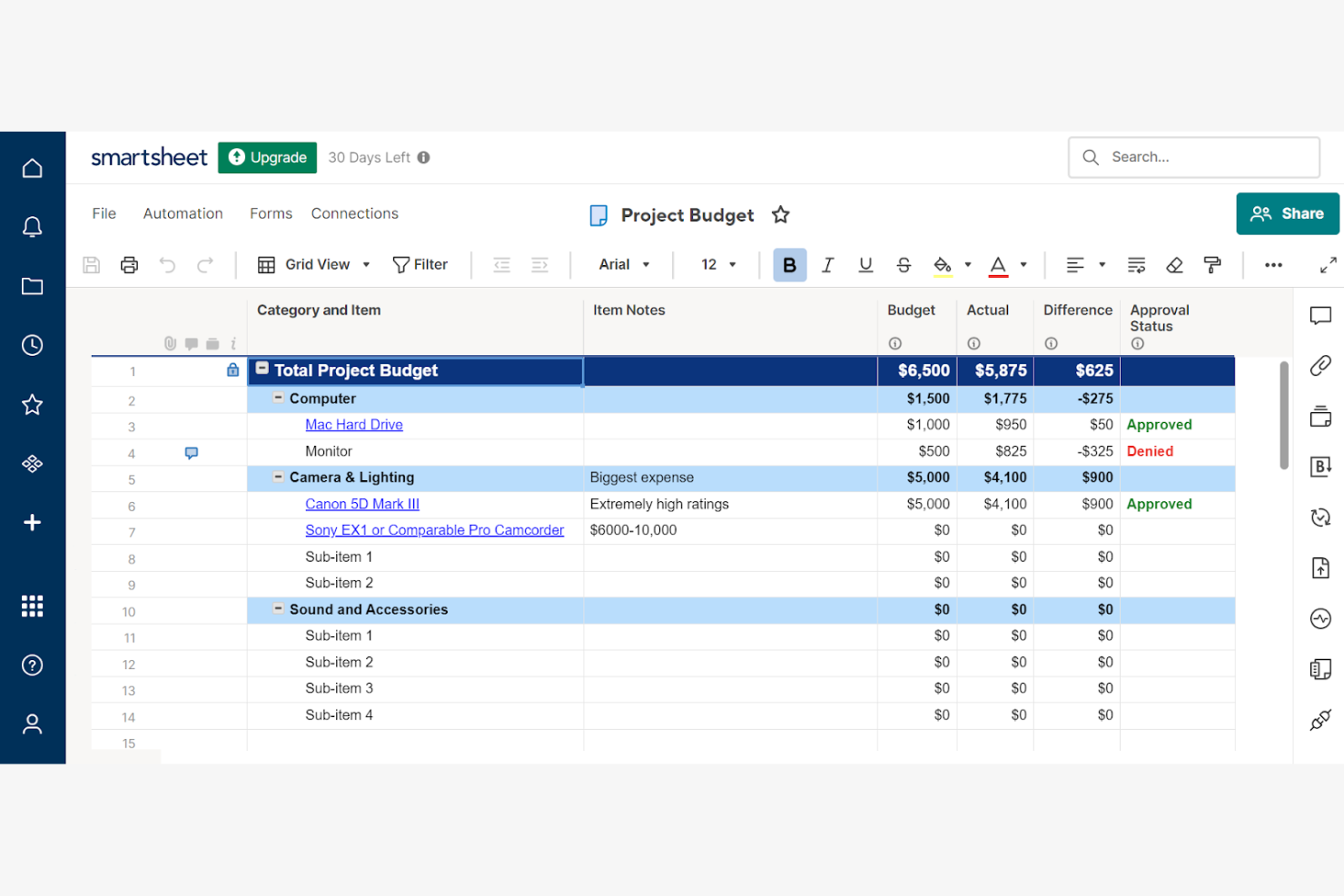
Task: Collapse the Camera & Lighting group
Action: tap(277, 478)
